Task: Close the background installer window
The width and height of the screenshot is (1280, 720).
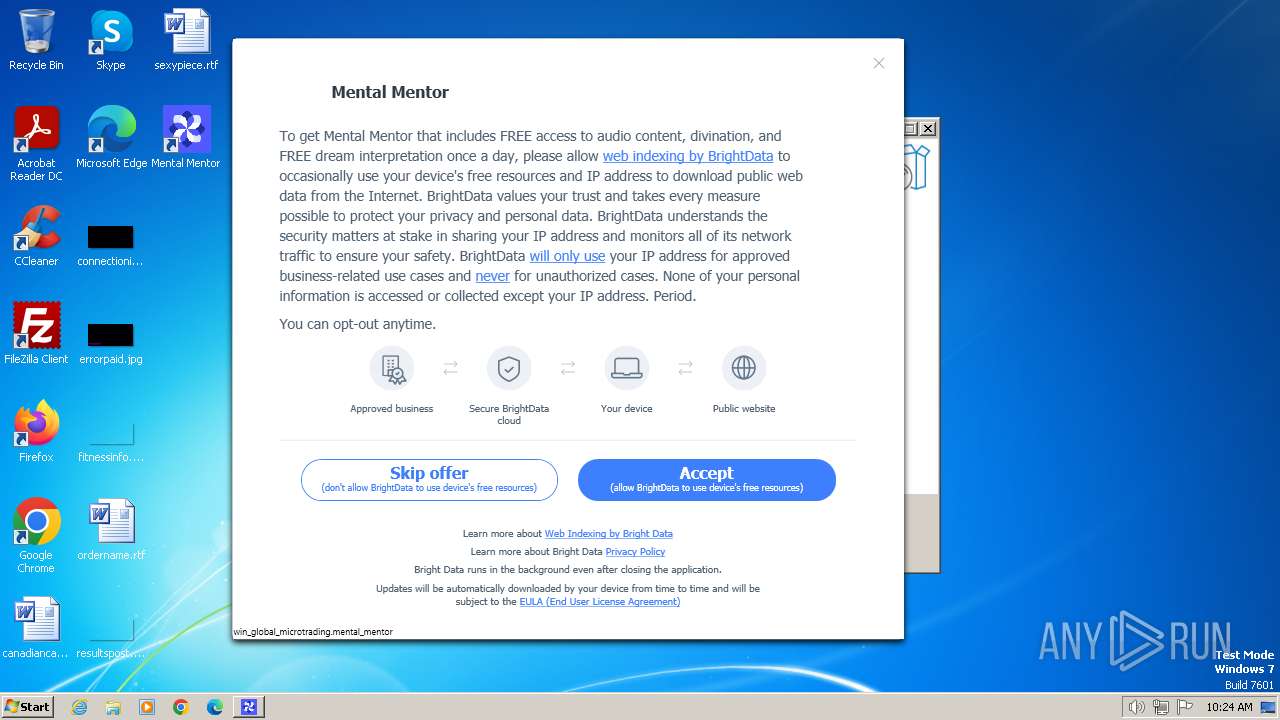Action: pos(928,128)
